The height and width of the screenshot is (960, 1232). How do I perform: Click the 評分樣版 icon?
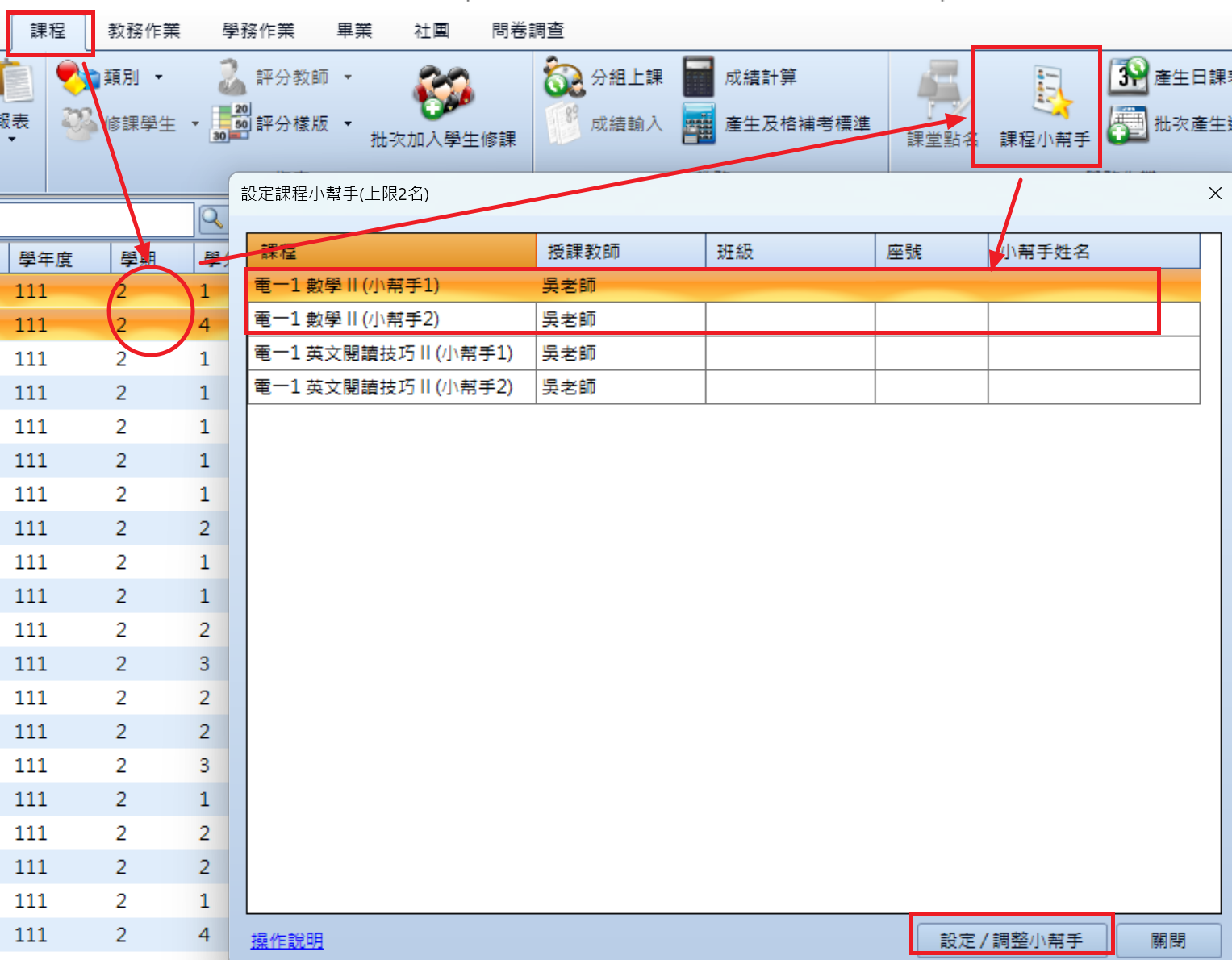pyautogui.click(x=232, y=123)
